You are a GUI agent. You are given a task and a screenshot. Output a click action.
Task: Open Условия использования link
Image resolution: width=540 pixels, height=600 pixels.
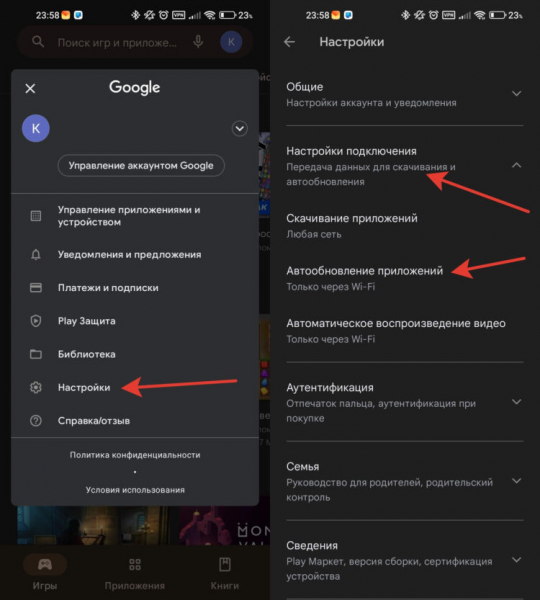[x=135, y=490]
